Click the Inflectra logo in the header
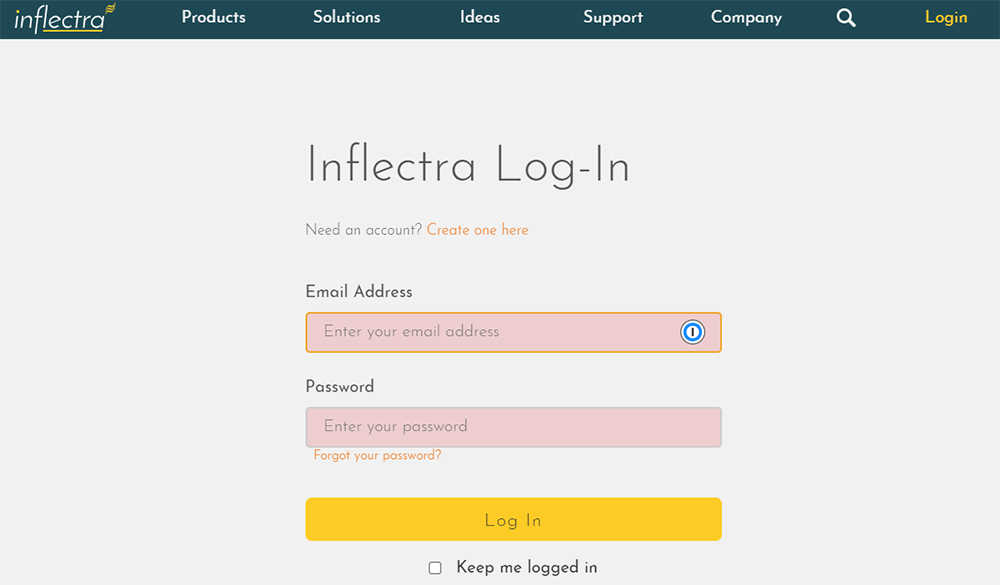 pos(59,18)
